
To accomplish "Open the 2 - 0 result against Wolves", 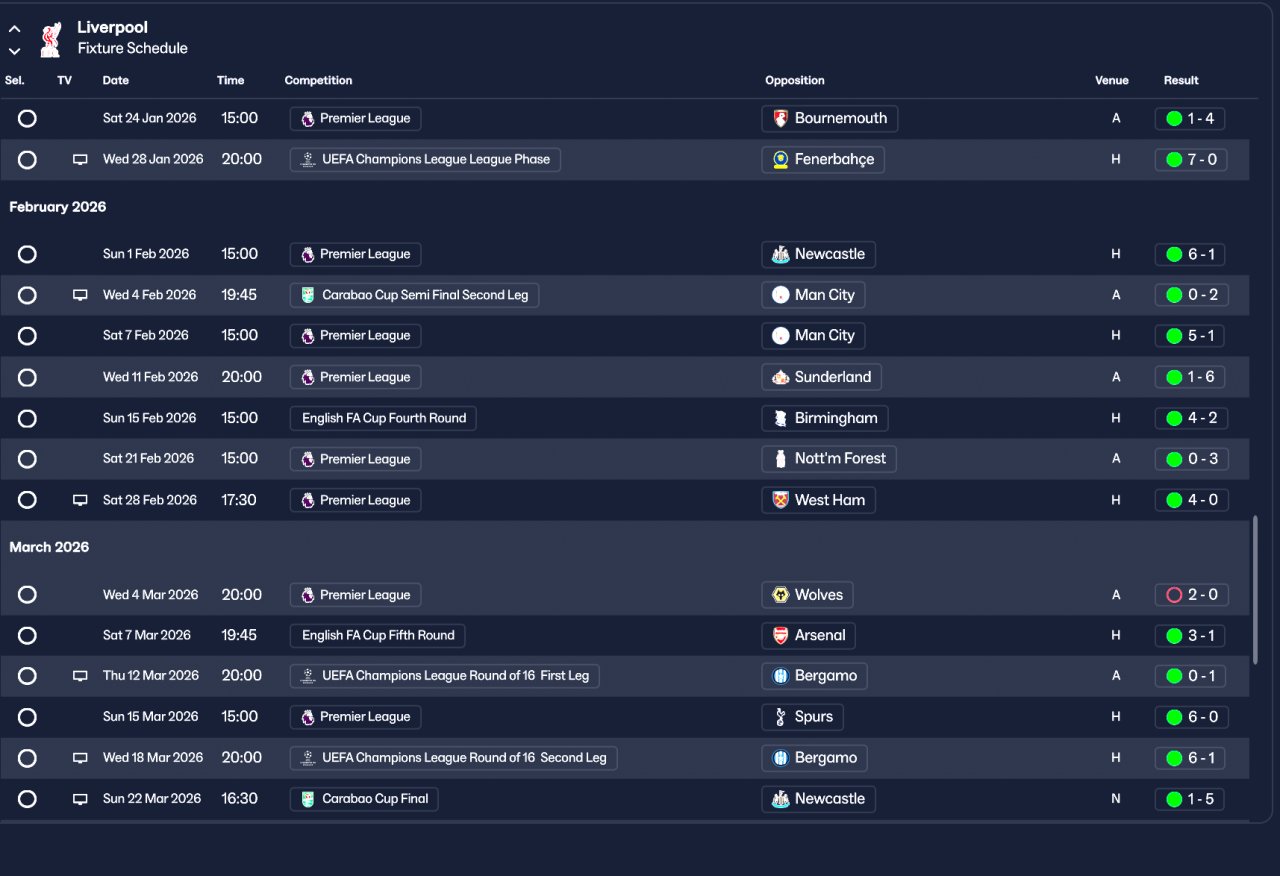I will (1190, 595).
